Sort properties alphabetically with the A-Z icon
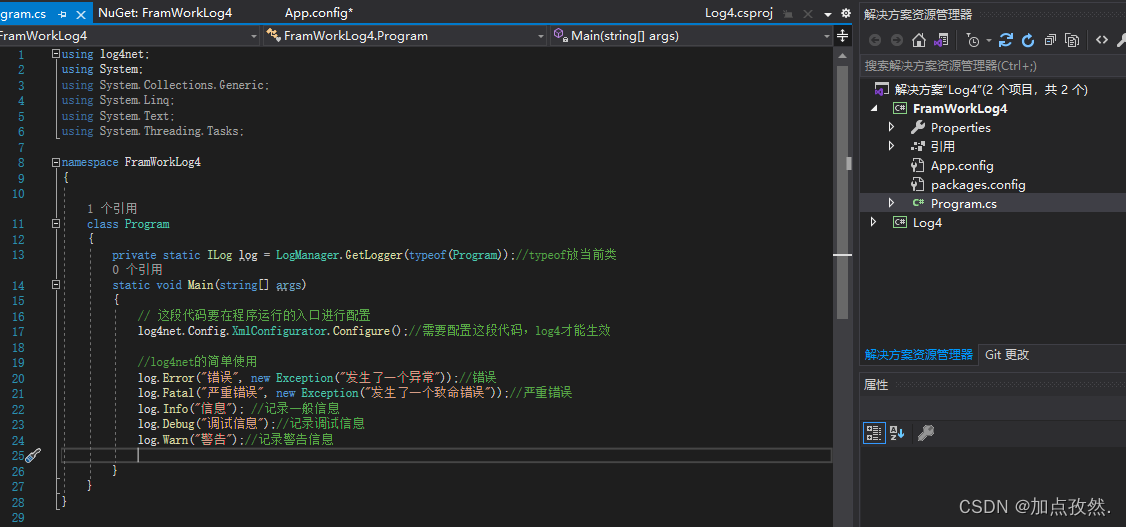 tap(897, 433)
